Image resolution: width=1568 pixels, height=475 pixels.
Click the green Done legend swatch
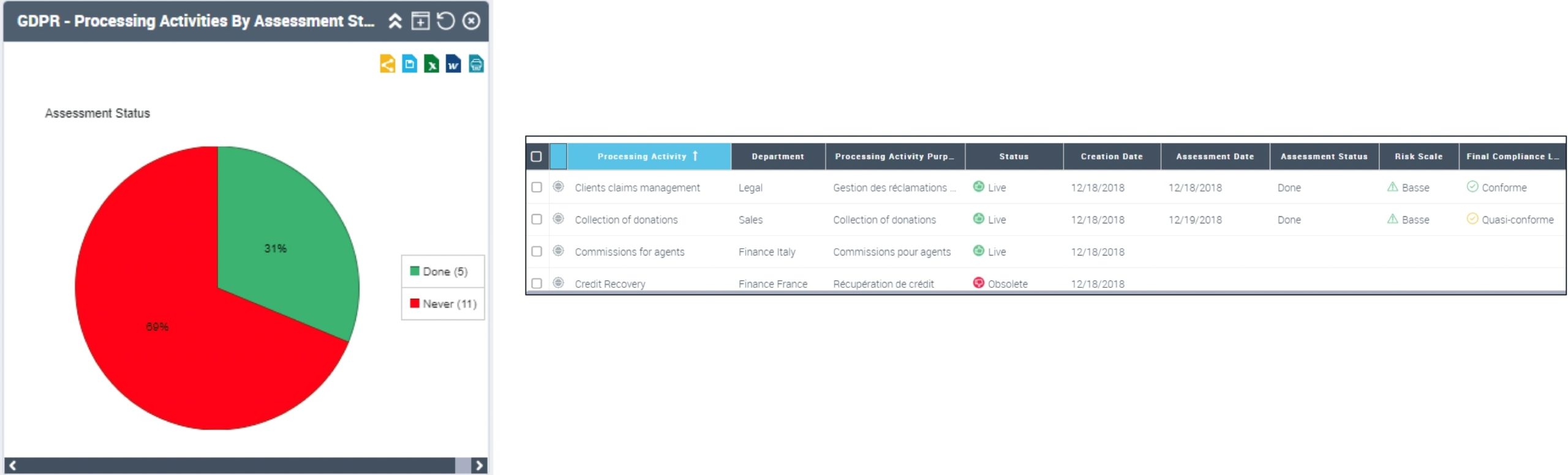[415, 271]
